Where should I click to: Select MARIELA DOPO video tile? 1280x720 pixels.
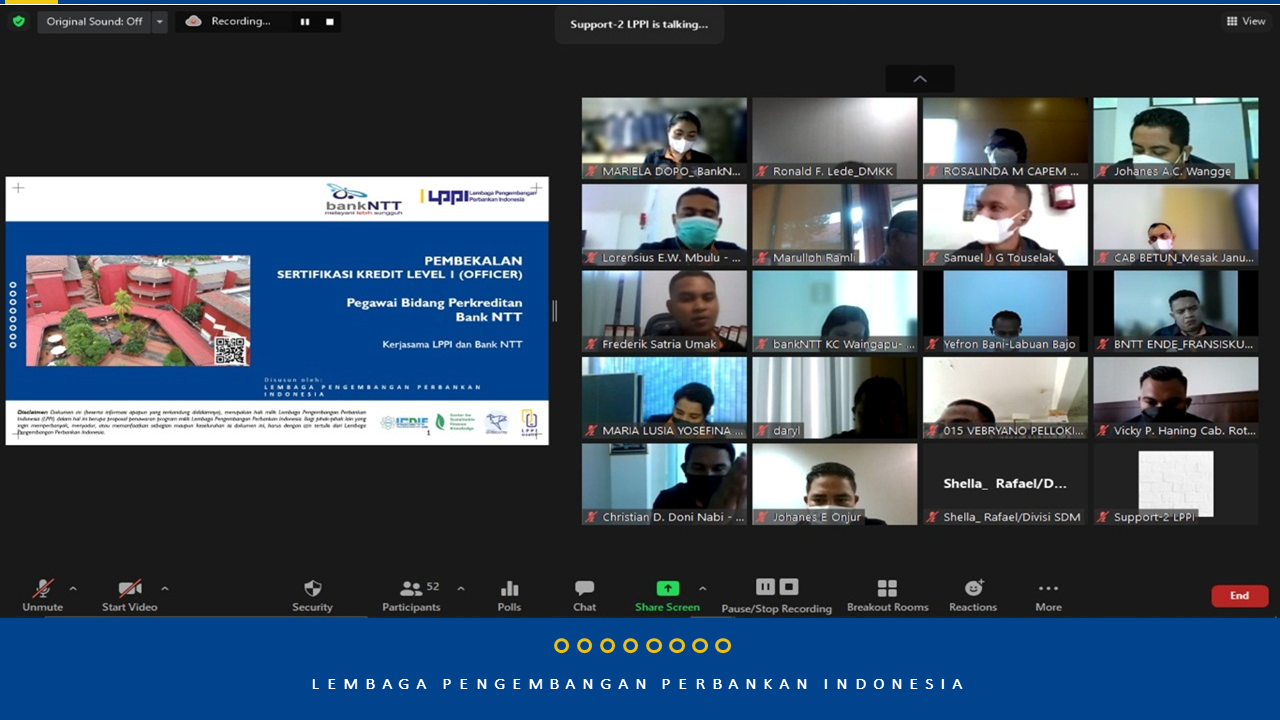point(664,139)
